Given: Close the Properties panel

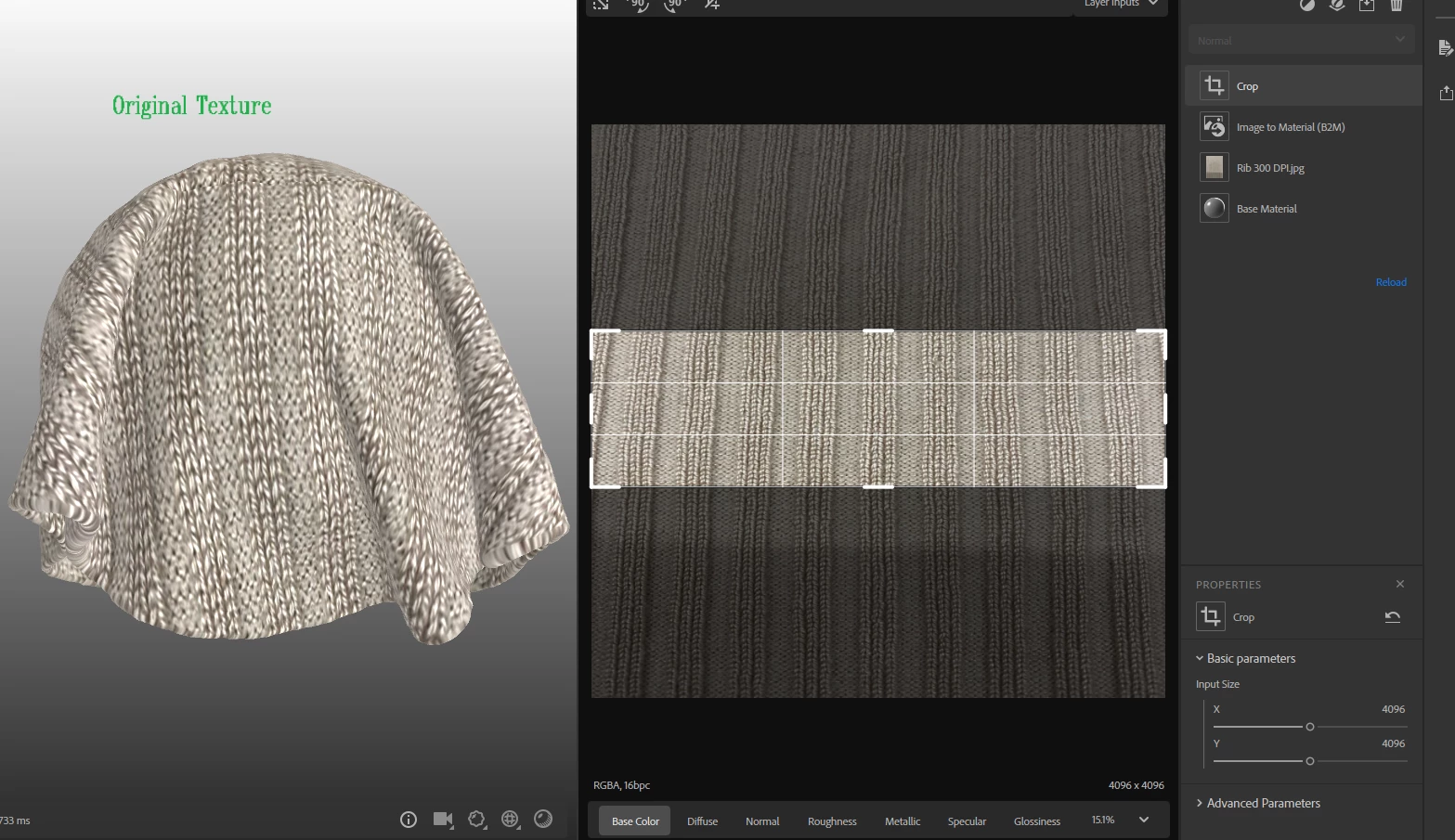Looking at the screenshot, I should pyautogui.click(x=1400, y=584).
